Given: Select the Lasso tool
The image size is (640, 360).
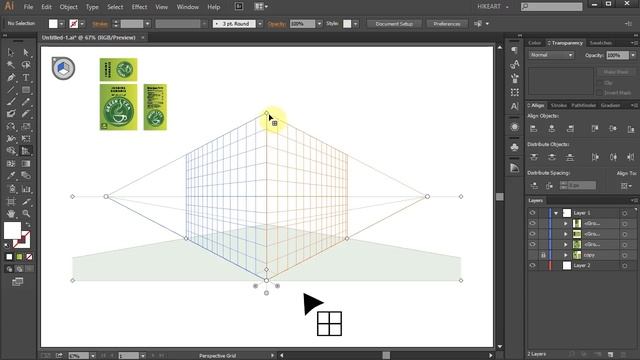Looking at the screenshot, I should [x=26, y=65].
